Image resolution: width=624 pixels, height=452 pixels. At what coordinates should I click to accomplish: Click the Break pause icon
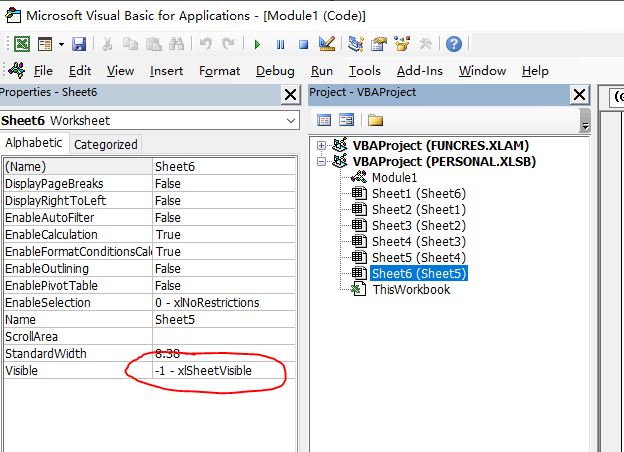tap(280, 44)
